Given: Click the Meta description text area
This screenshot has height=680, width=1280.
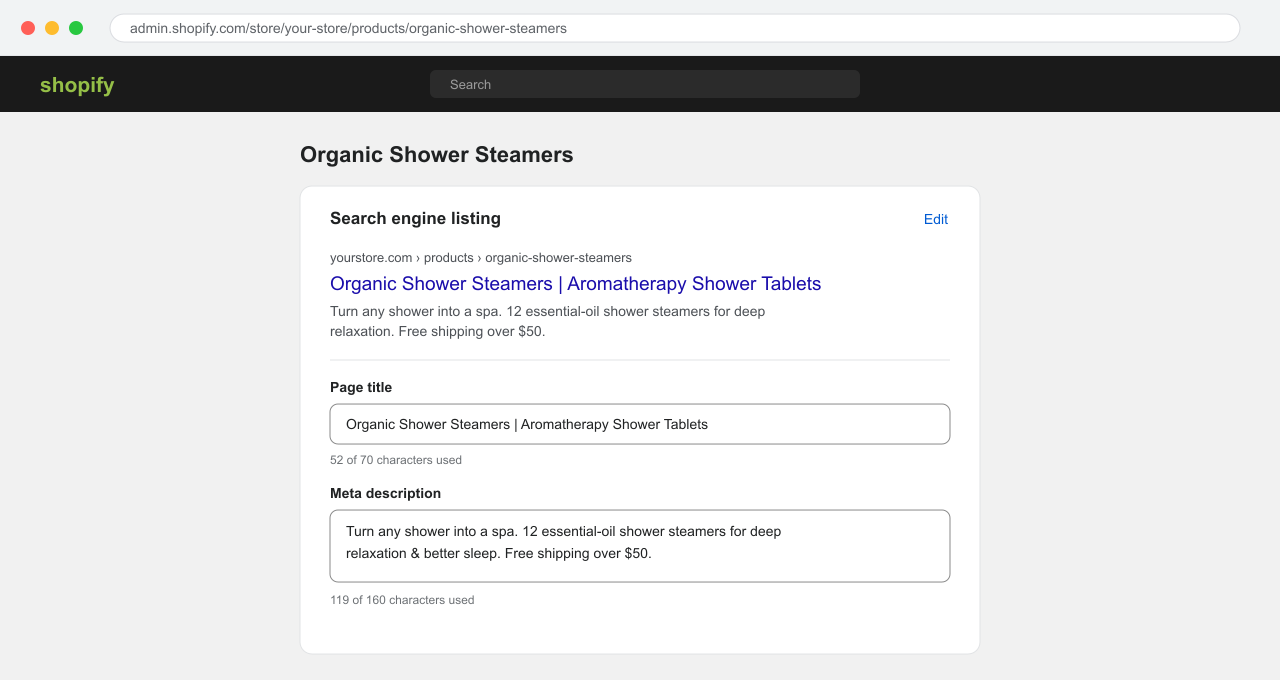Looking at the screenshot, I should 640,546.
